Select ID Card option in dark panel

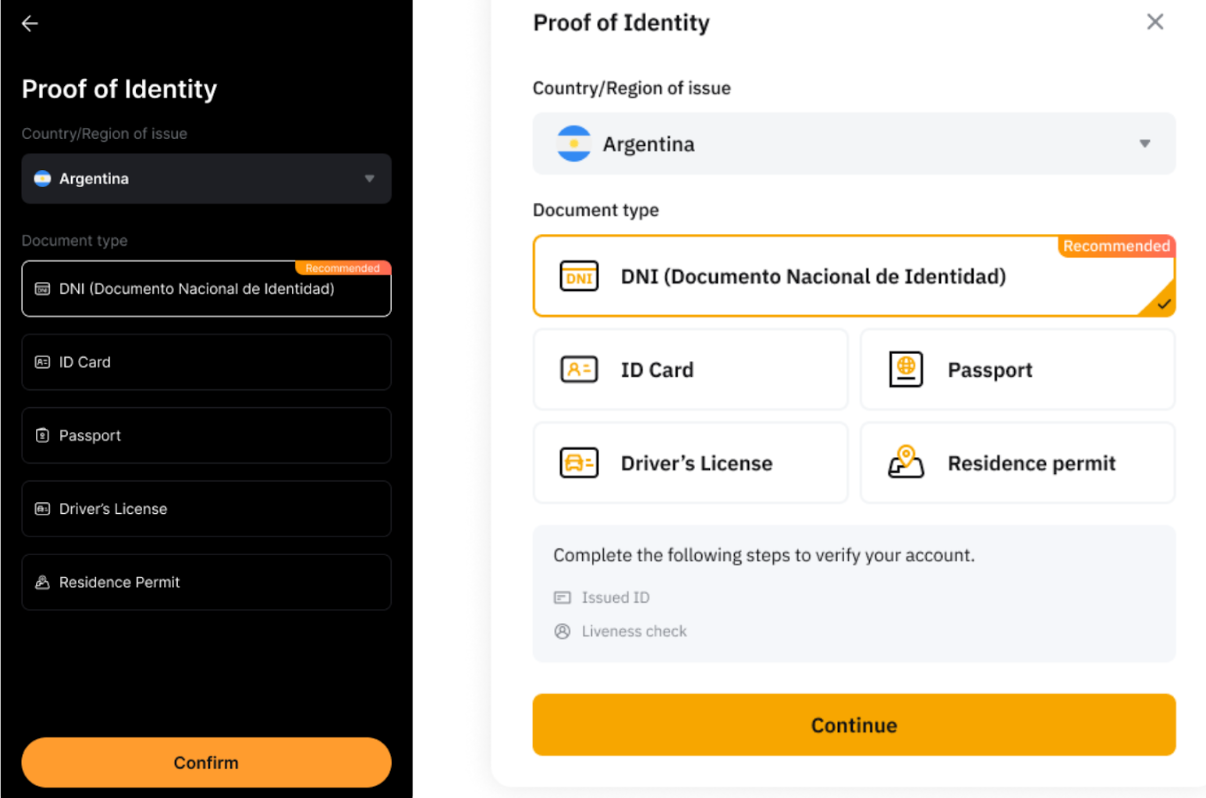(206, 362)
